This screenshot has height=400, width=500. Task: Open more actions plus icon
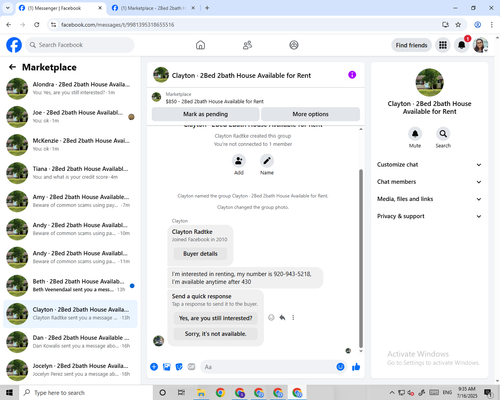tap(154, 367)
